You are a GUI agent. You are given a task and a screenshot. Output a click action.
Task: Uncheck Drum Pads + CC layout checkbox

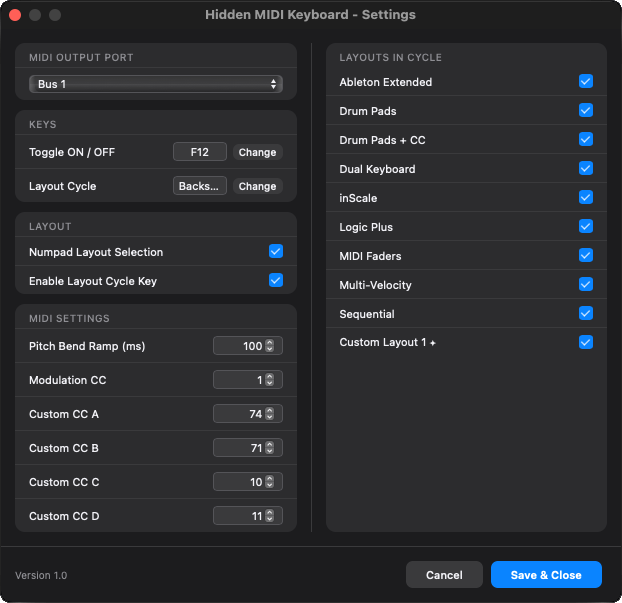click(x=586, y=139)
